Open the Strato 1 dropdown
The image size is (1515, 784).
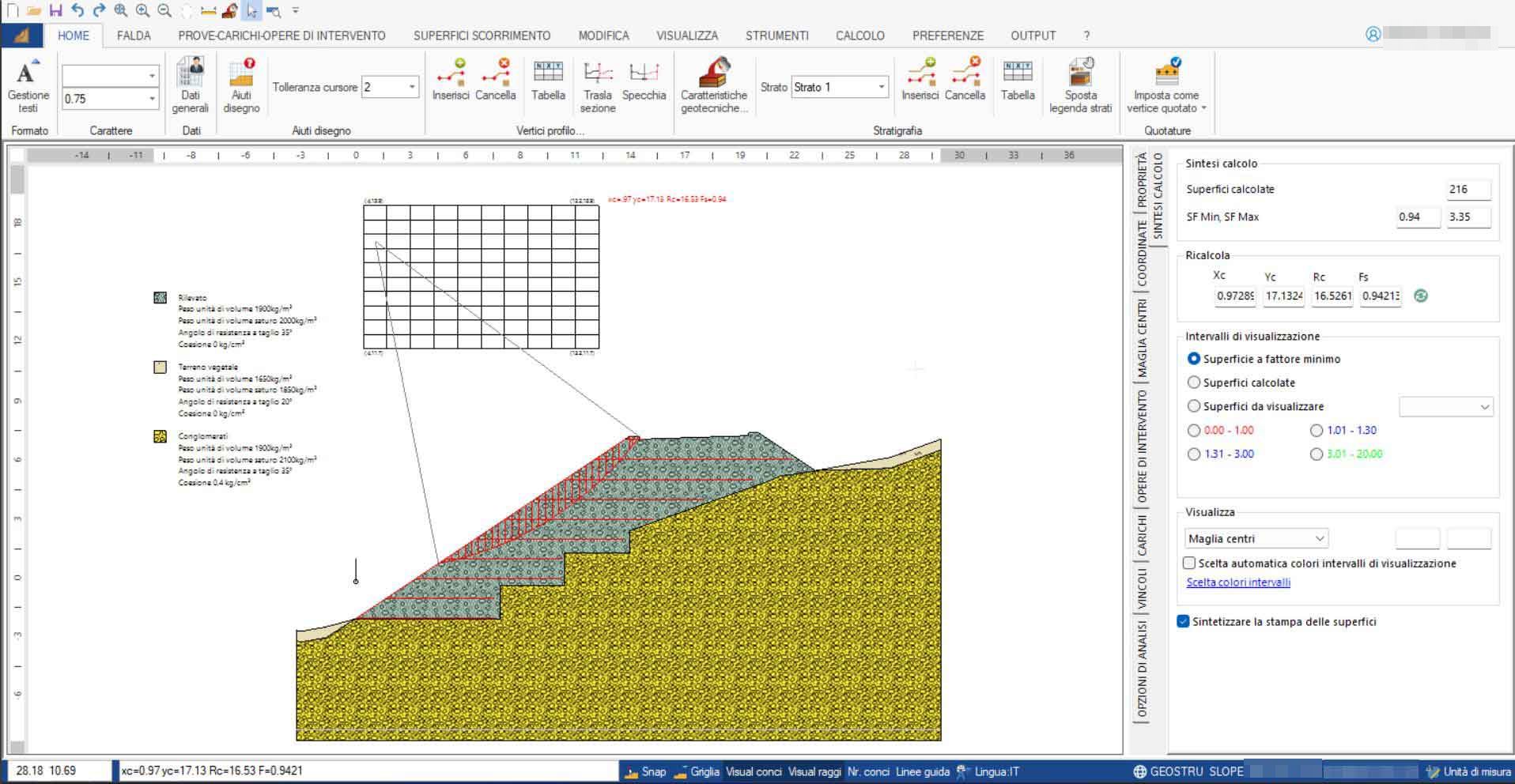click(x=881, y=87)
